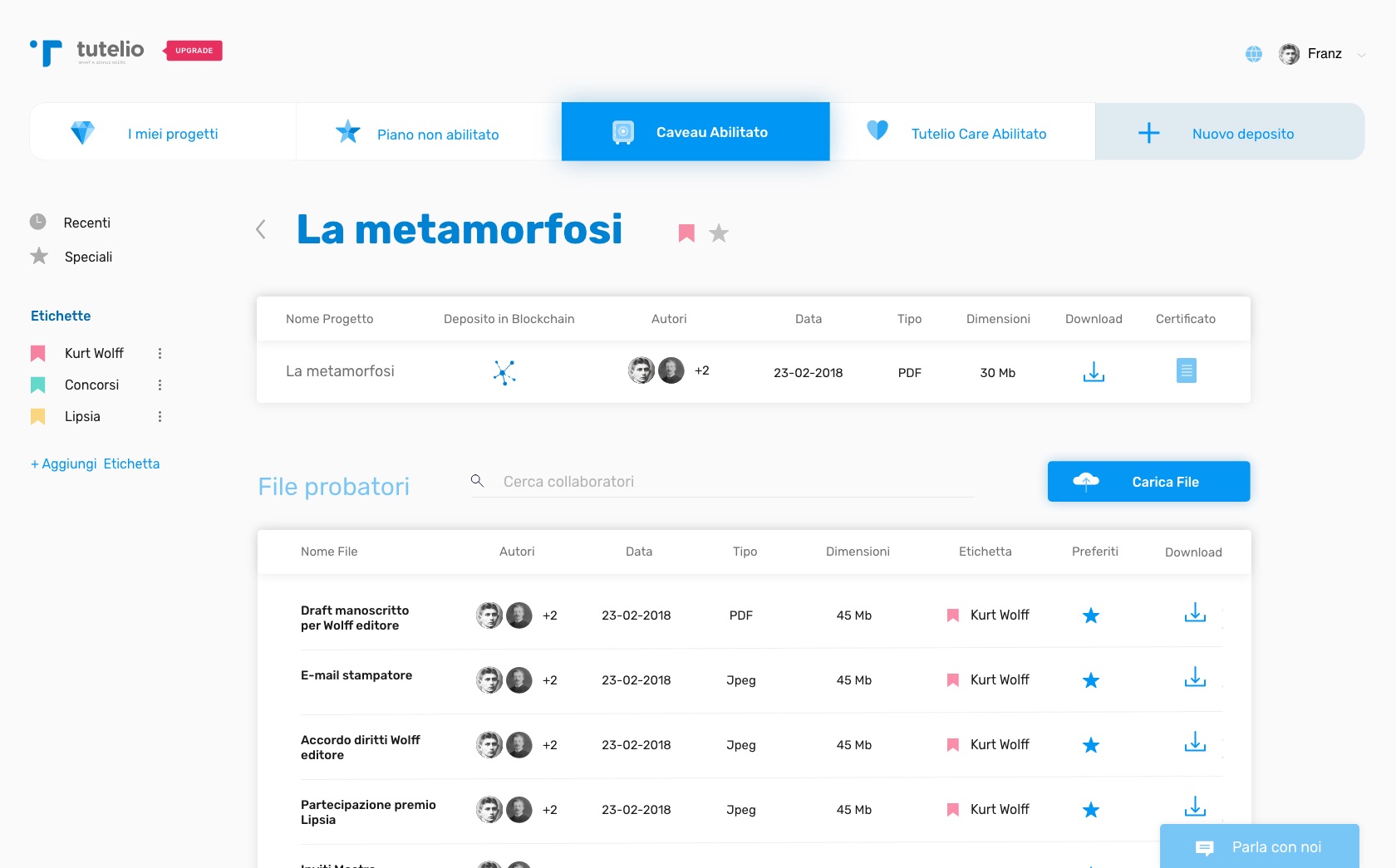
Task: Open options menu for Kurt Wolff label
Action: (x=160, y=354)
